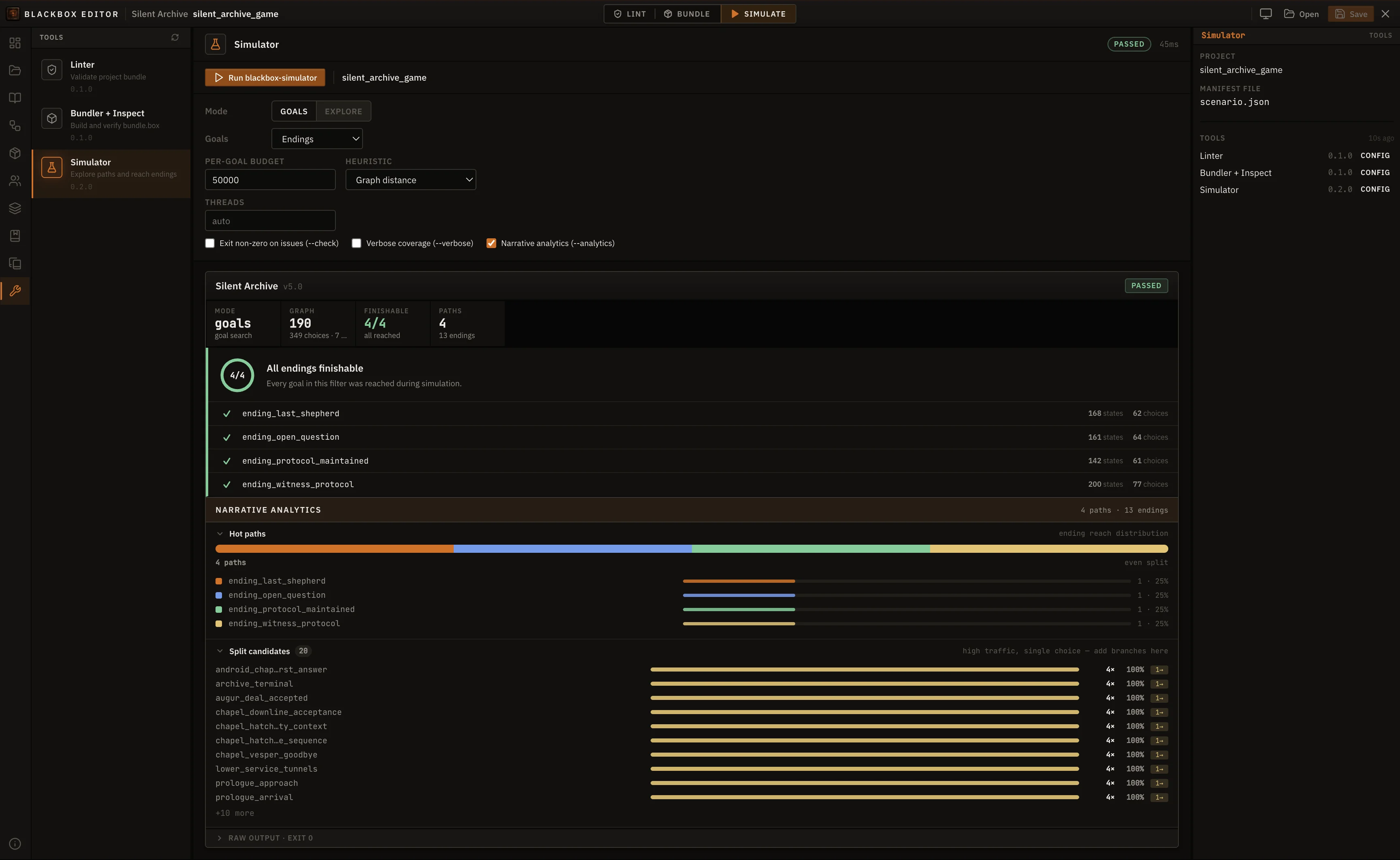Open the bookmarked book icon in sidebar
This screenshot has height=860, width=1400.
[15, 235]
